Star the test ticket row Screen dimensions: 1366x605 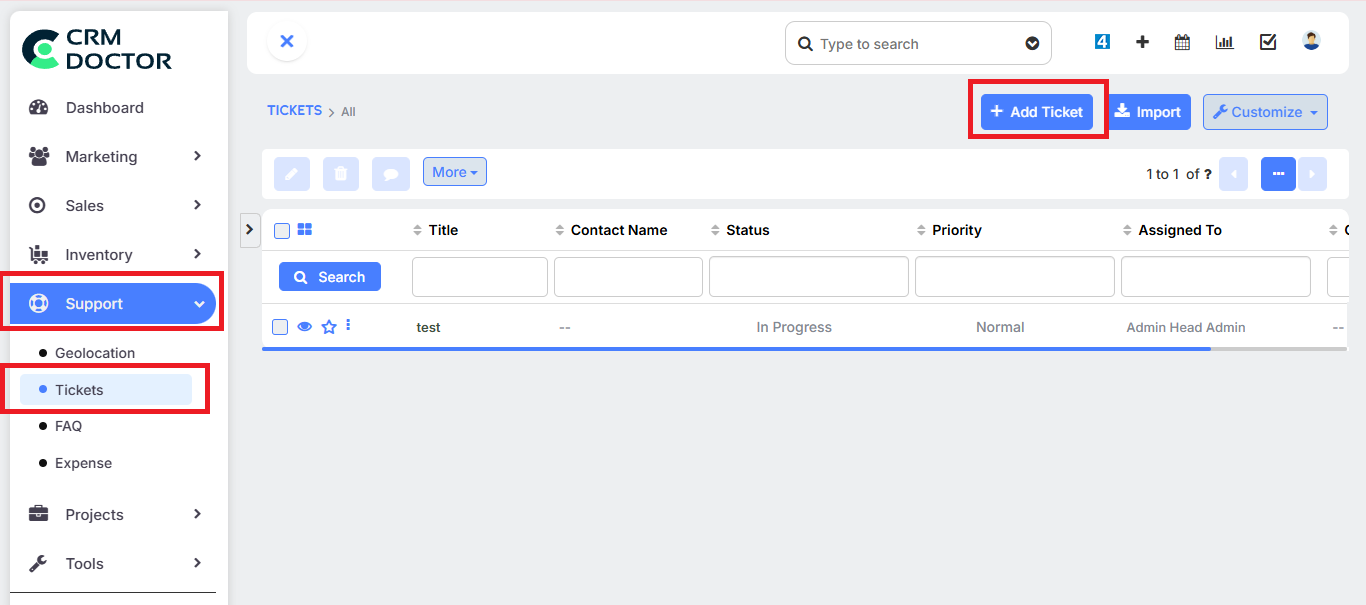coord(328,327)
